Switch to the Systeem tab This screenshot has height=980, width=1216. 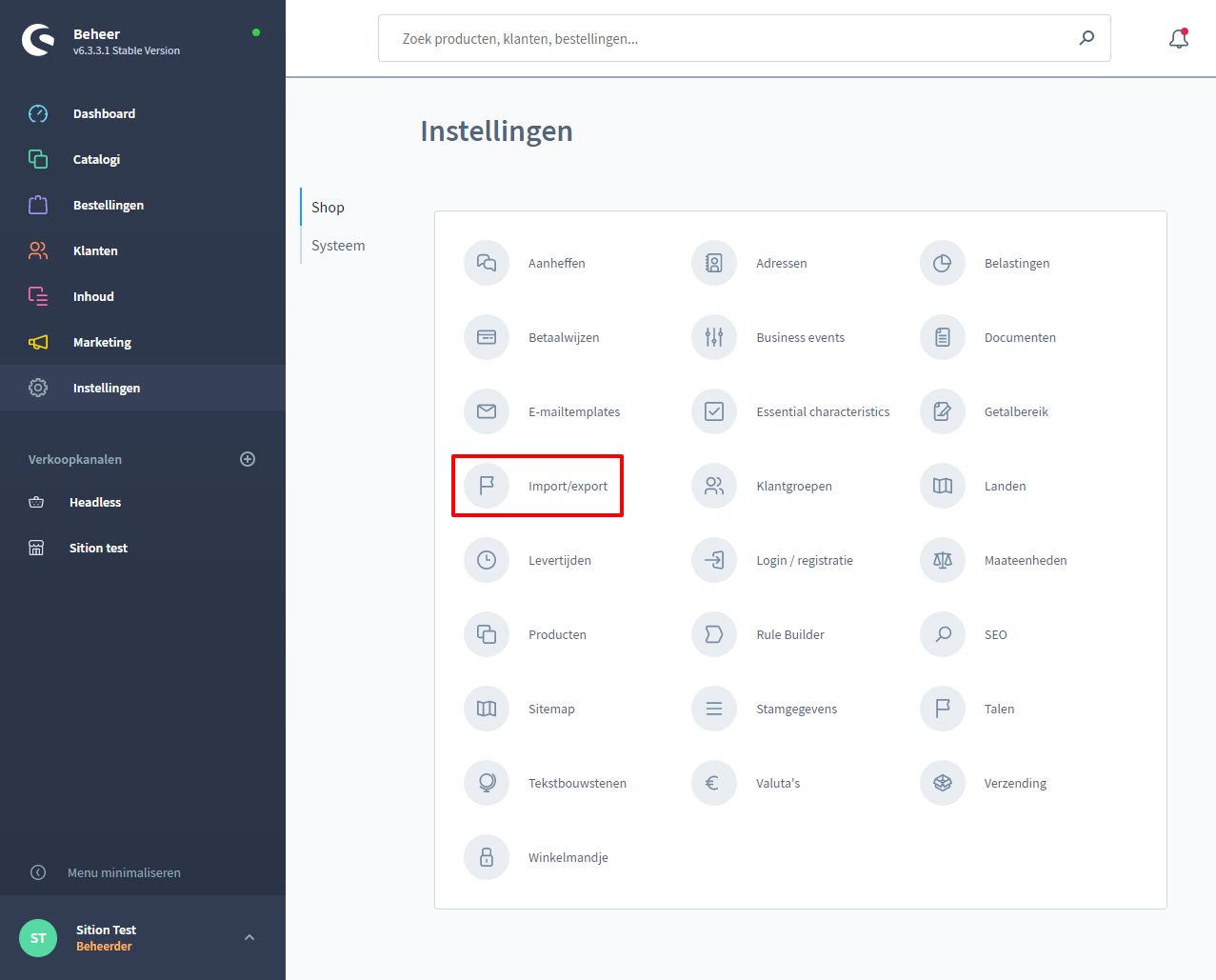pos(338,246)
